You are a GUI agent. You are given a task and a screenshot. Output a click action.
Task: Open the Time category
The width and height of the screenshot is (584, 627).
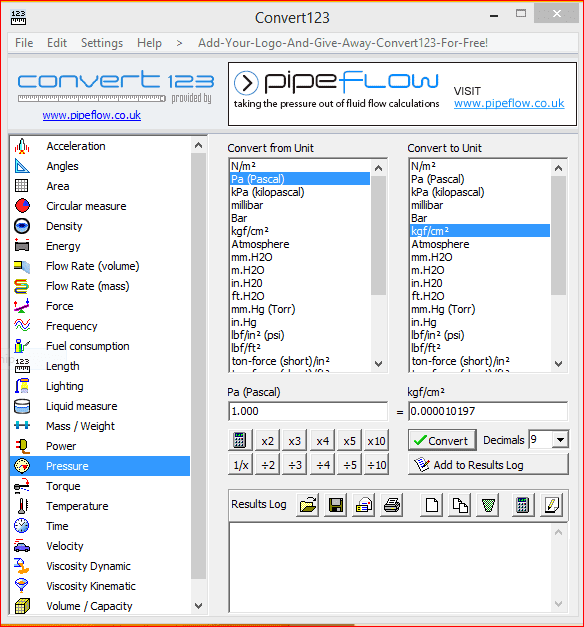100,526
